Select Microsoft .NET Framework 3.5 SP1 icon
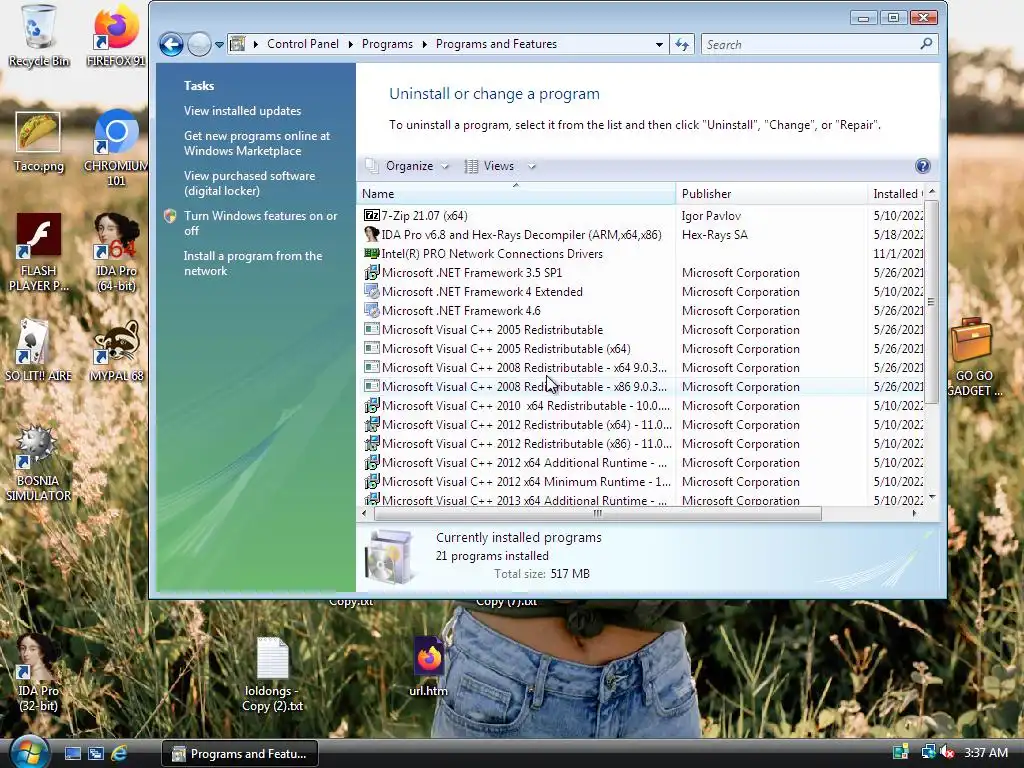This screenshot has height=768, width=1024. pyautogui.click(x=371, y=272)
